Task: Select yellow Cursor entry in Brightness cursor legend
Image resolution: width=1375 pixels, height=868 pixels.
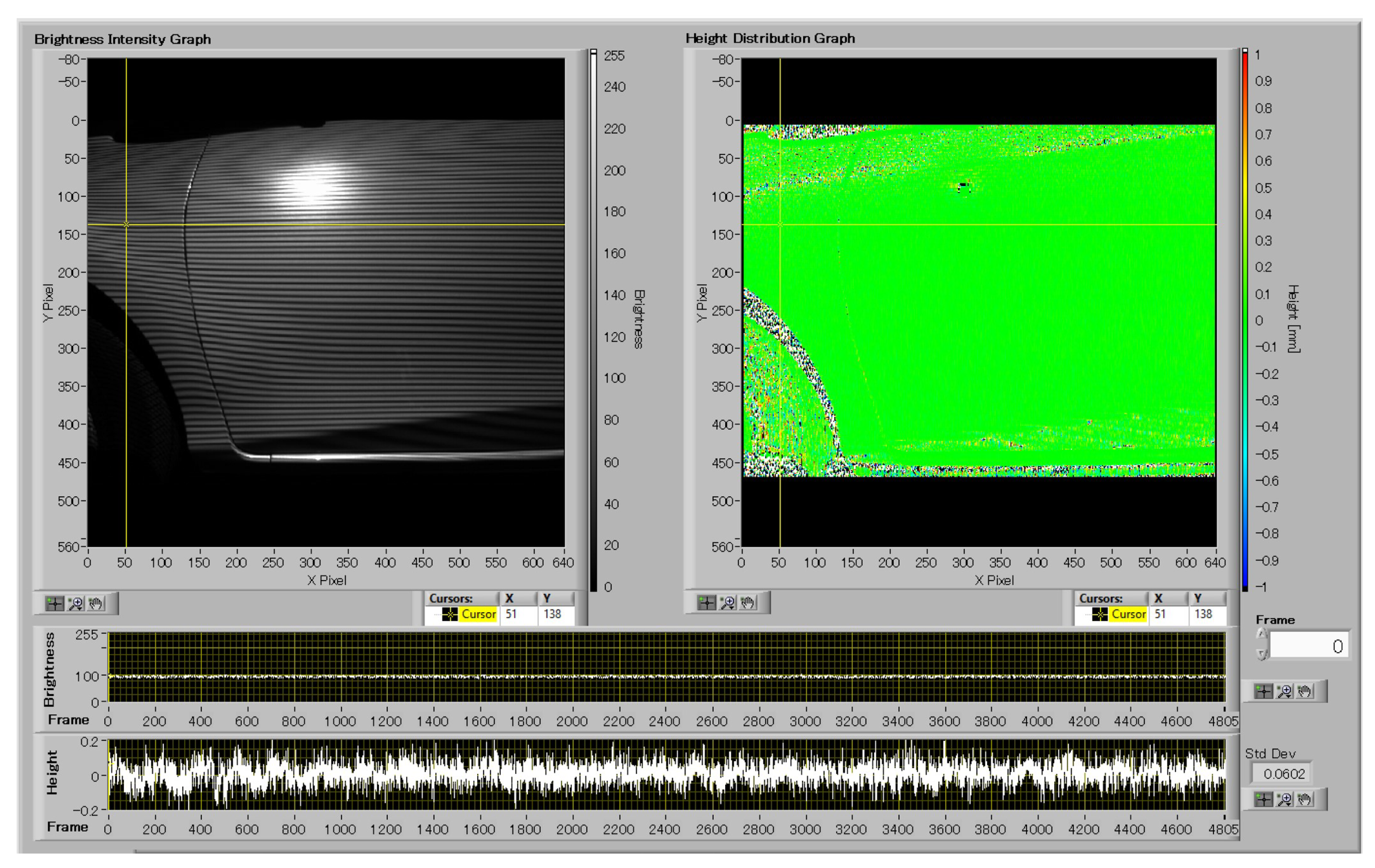Action: tap(477, 614)
